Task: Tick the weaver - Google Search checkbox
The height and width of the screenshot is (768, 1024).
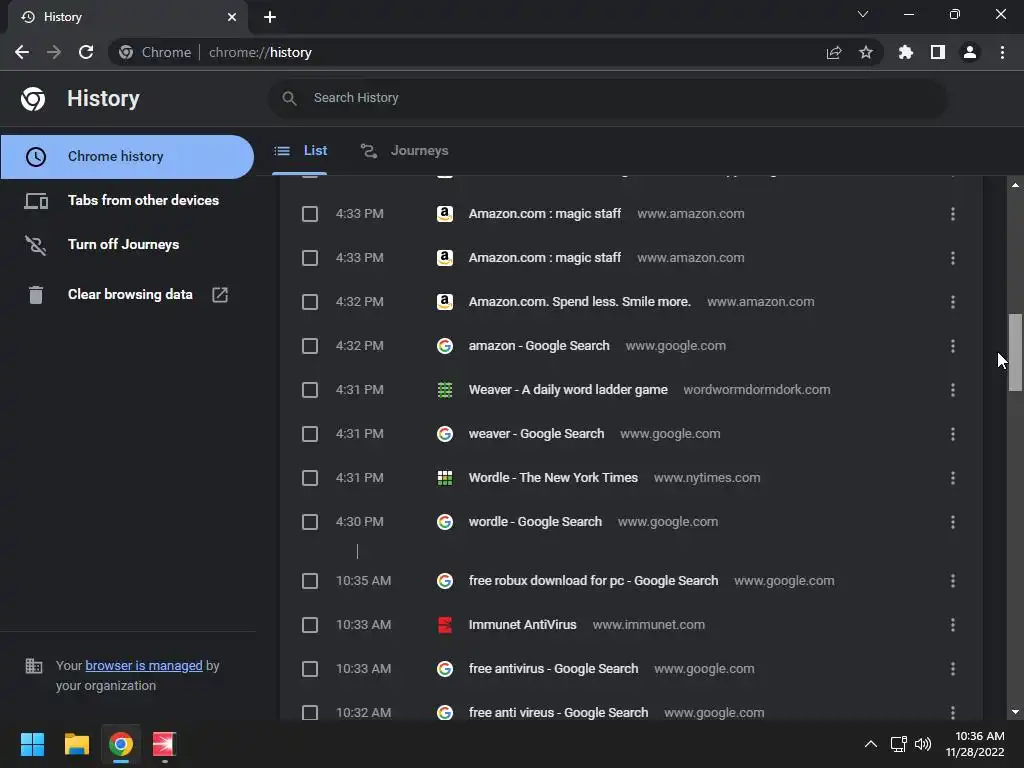Action: click(x=310, y=434)
